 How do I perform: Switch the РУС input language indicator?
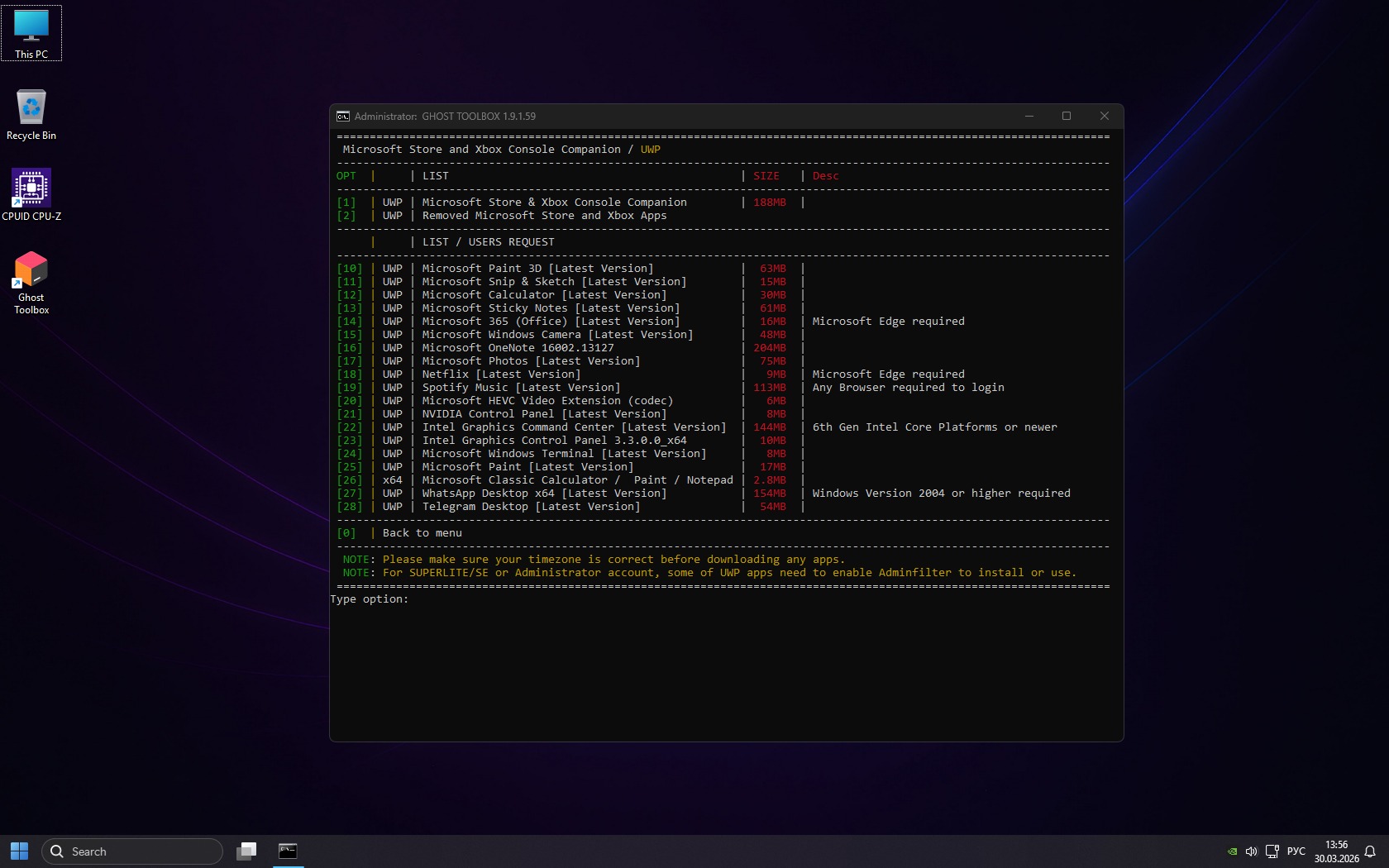(1296, 851)
